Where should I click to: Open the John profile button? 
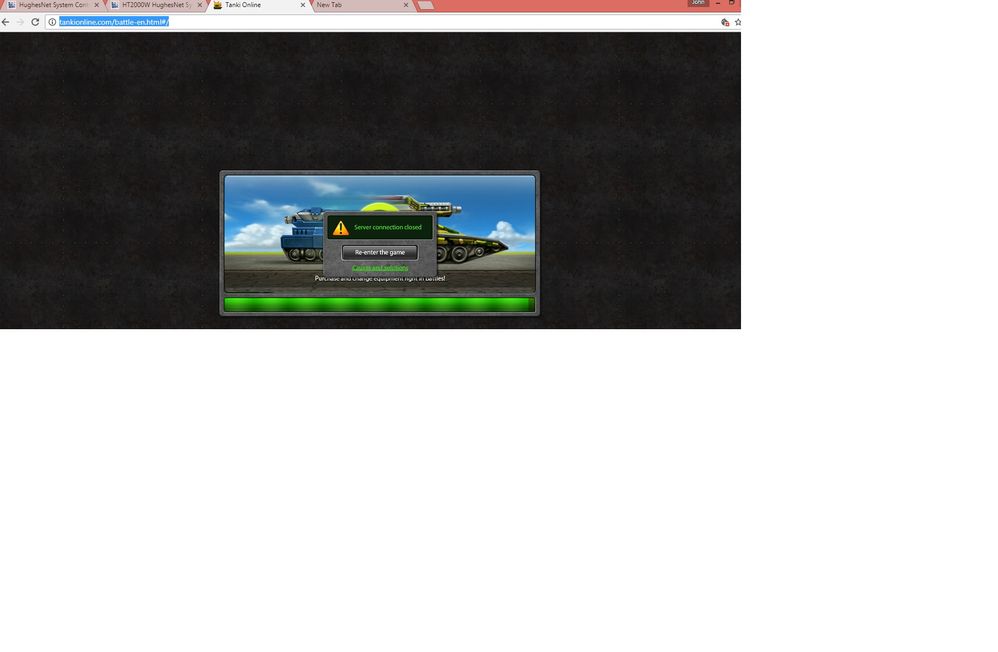click(697, 3)
